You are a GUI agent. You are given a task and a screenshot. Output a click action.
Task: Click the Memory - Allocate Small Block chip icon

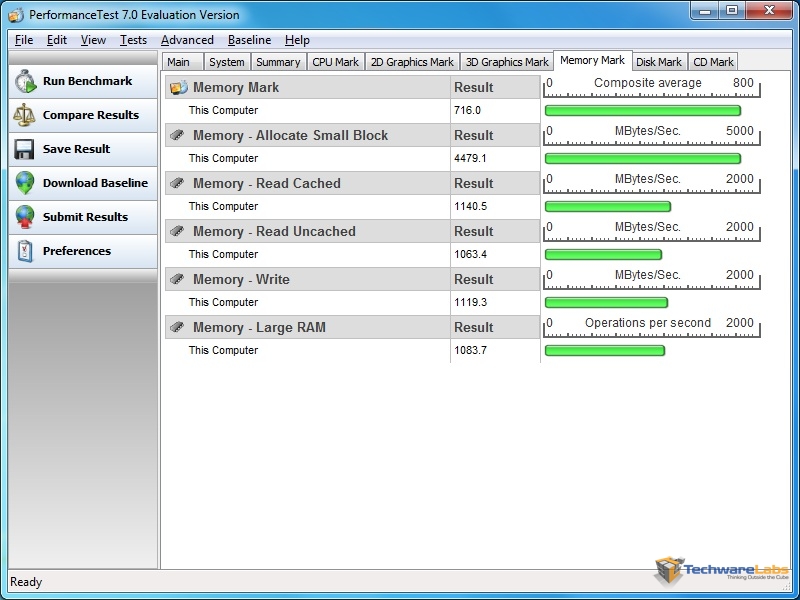[x=178, y=135]
